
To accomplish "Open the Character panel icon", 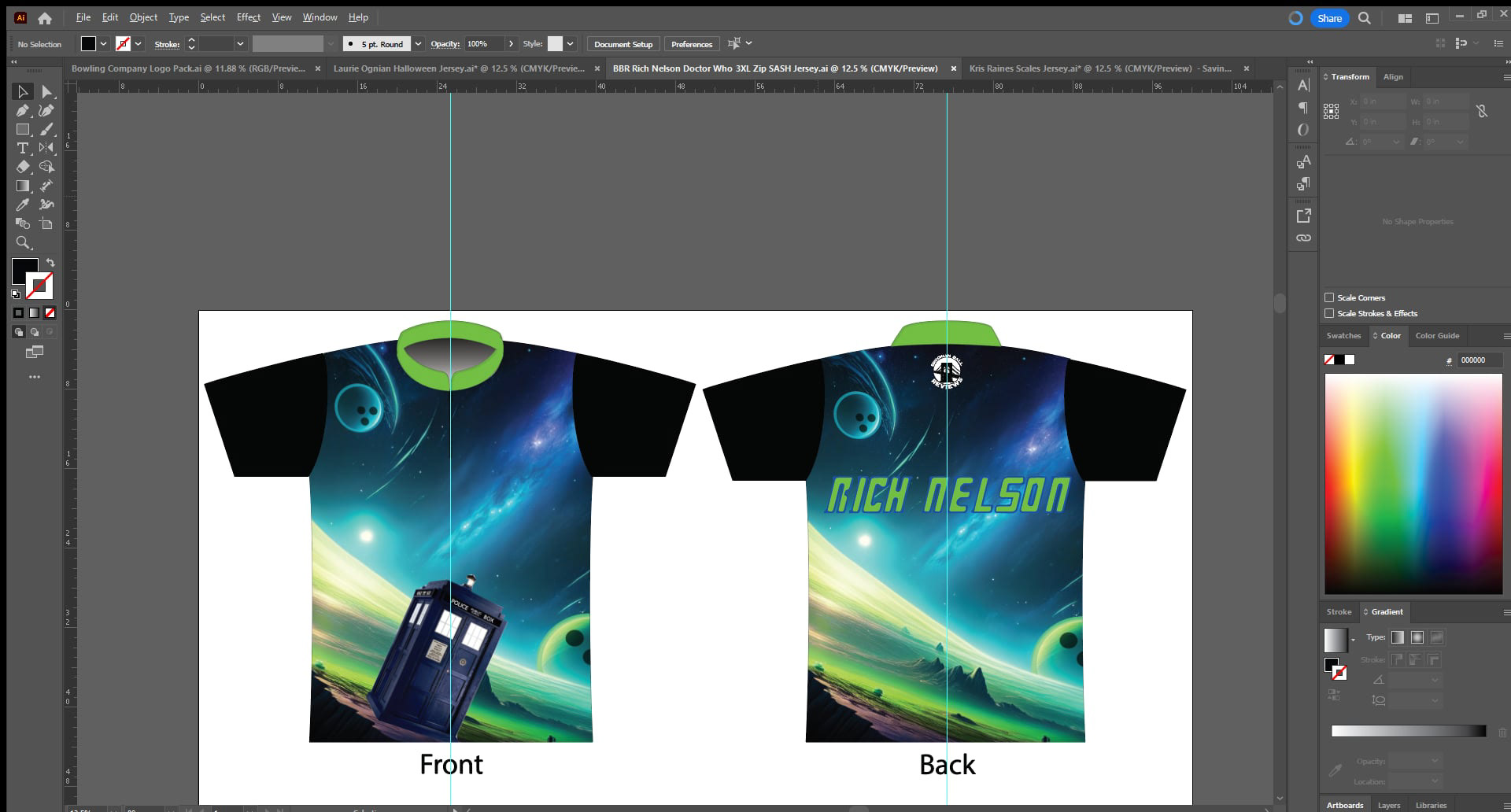I will [x=1303, y=85].
